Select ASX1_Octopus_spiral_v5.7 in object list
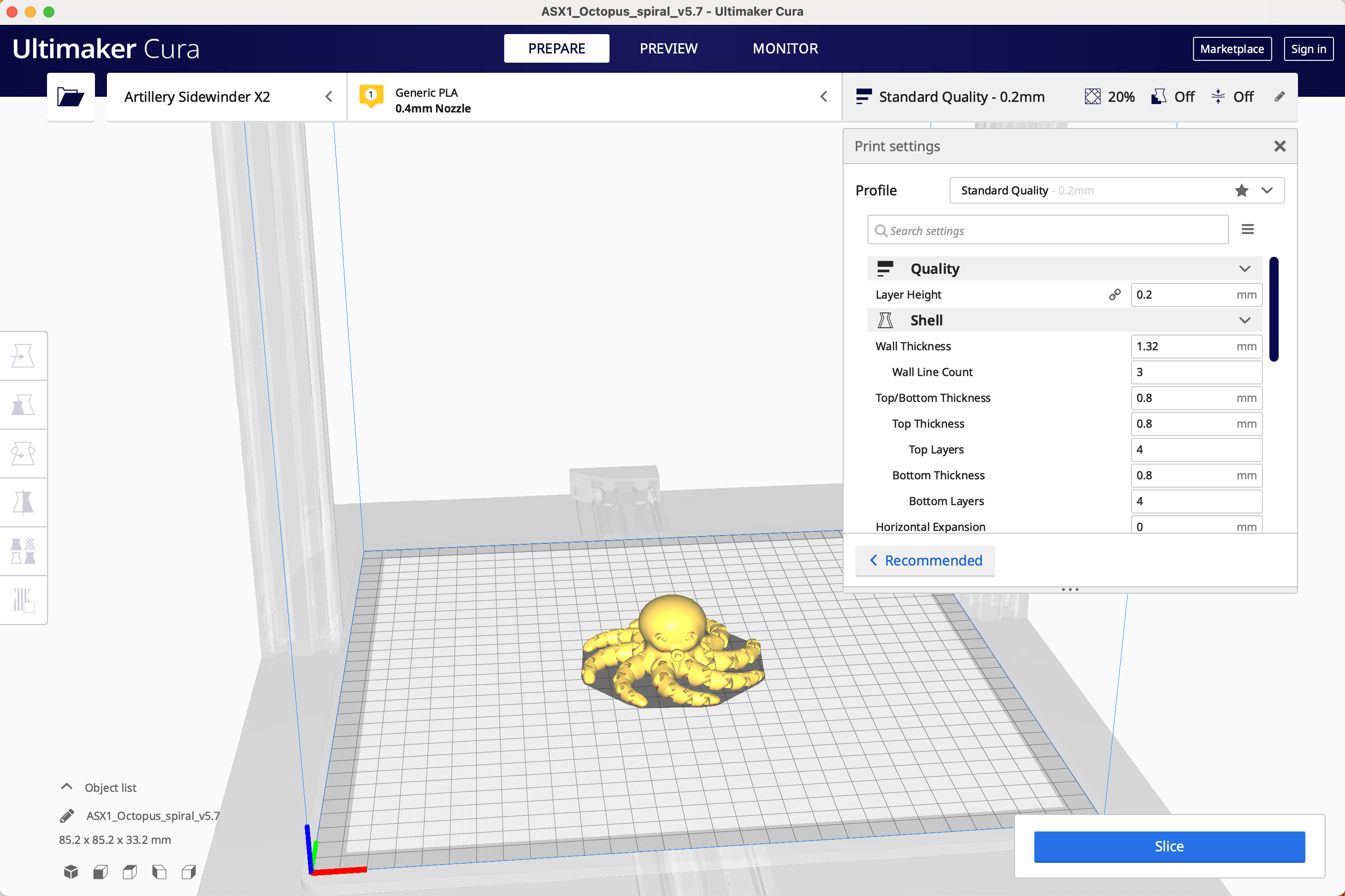Image resolution: width=1345 pixels, height=896 pixels. 153,816
